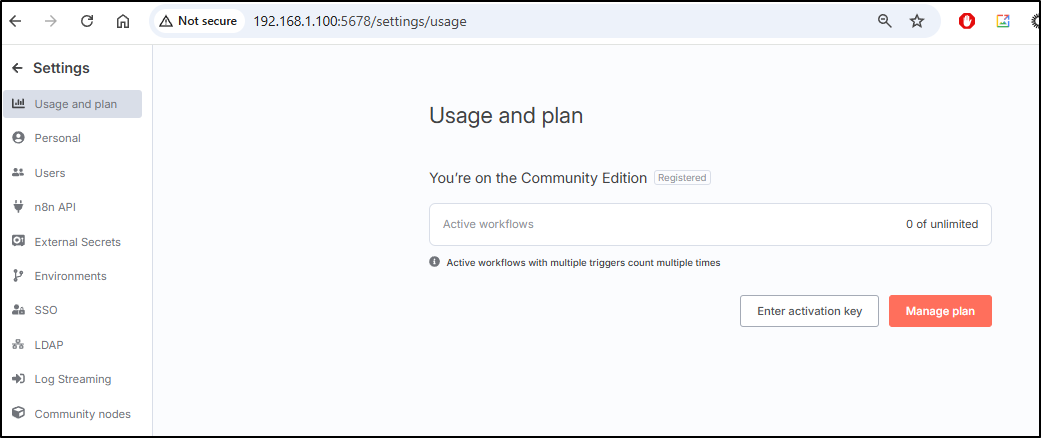This screenshot has width=1041, height=438.
Task: Click the Not secure site info badge
Action: tap(199, 21)
